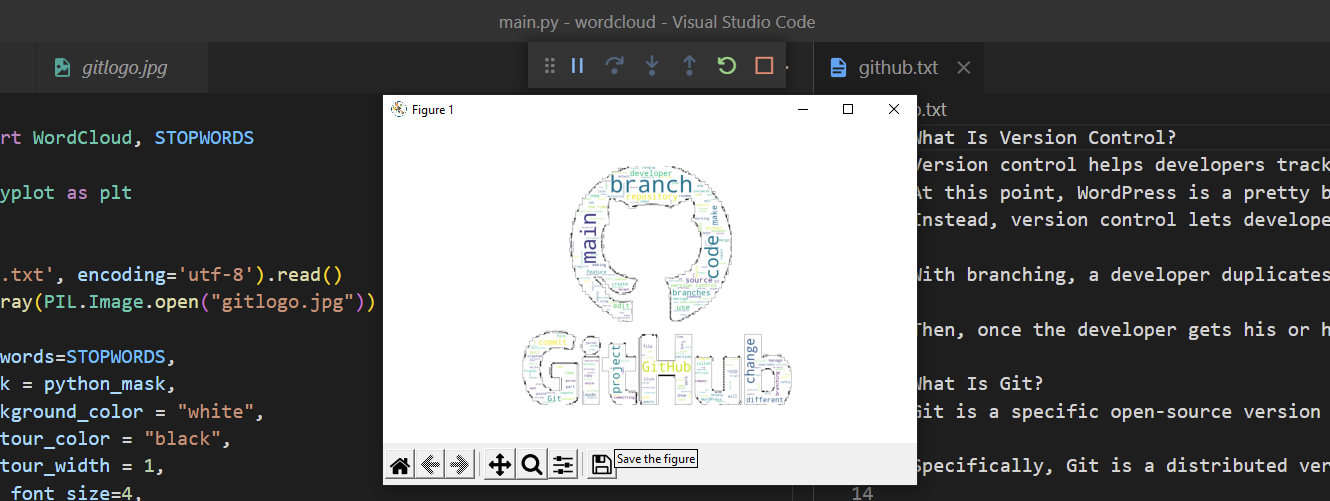1330x501 pixels.
Task: Pause the debugger from the debug toolbar
Action: pos(577,66)
